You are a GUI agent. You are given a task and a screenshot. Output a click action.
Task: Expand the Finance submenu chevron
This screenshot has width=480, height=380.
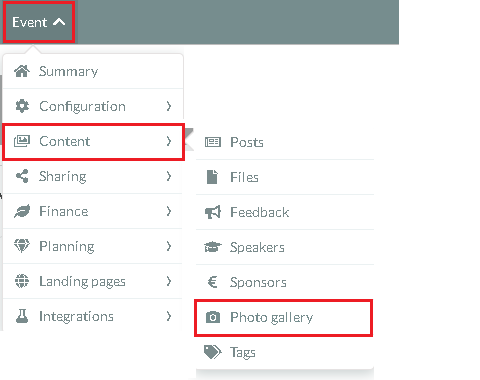pos(169,211)
